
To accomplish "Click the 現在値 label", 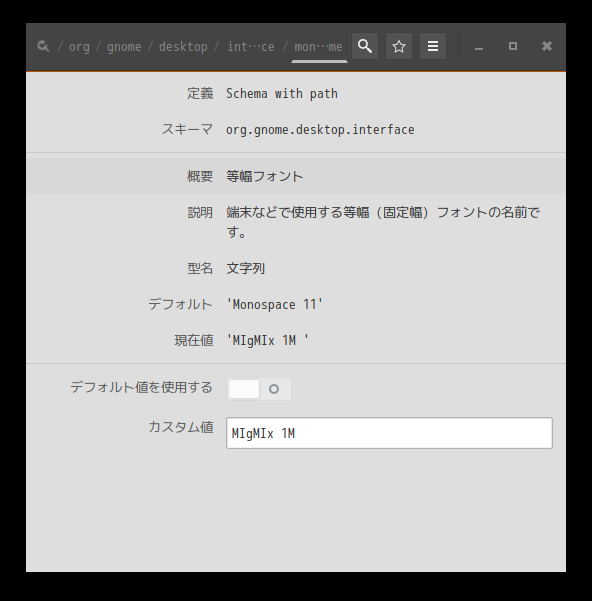I will pyautogui.click(x=194, y=340).
